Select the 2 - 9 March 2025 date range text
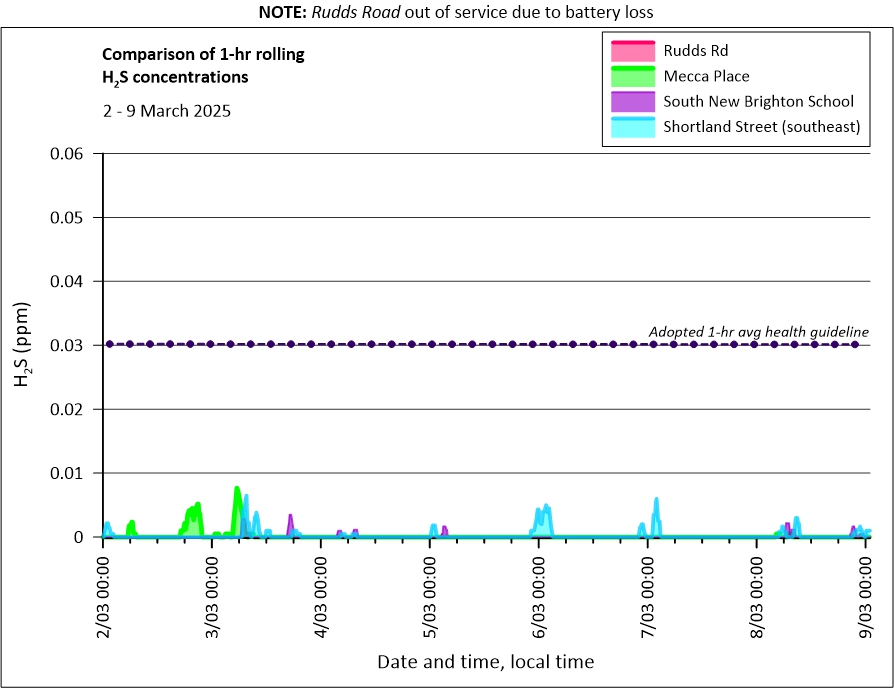This screenshot has width=894, height=688. click(166, 111)
